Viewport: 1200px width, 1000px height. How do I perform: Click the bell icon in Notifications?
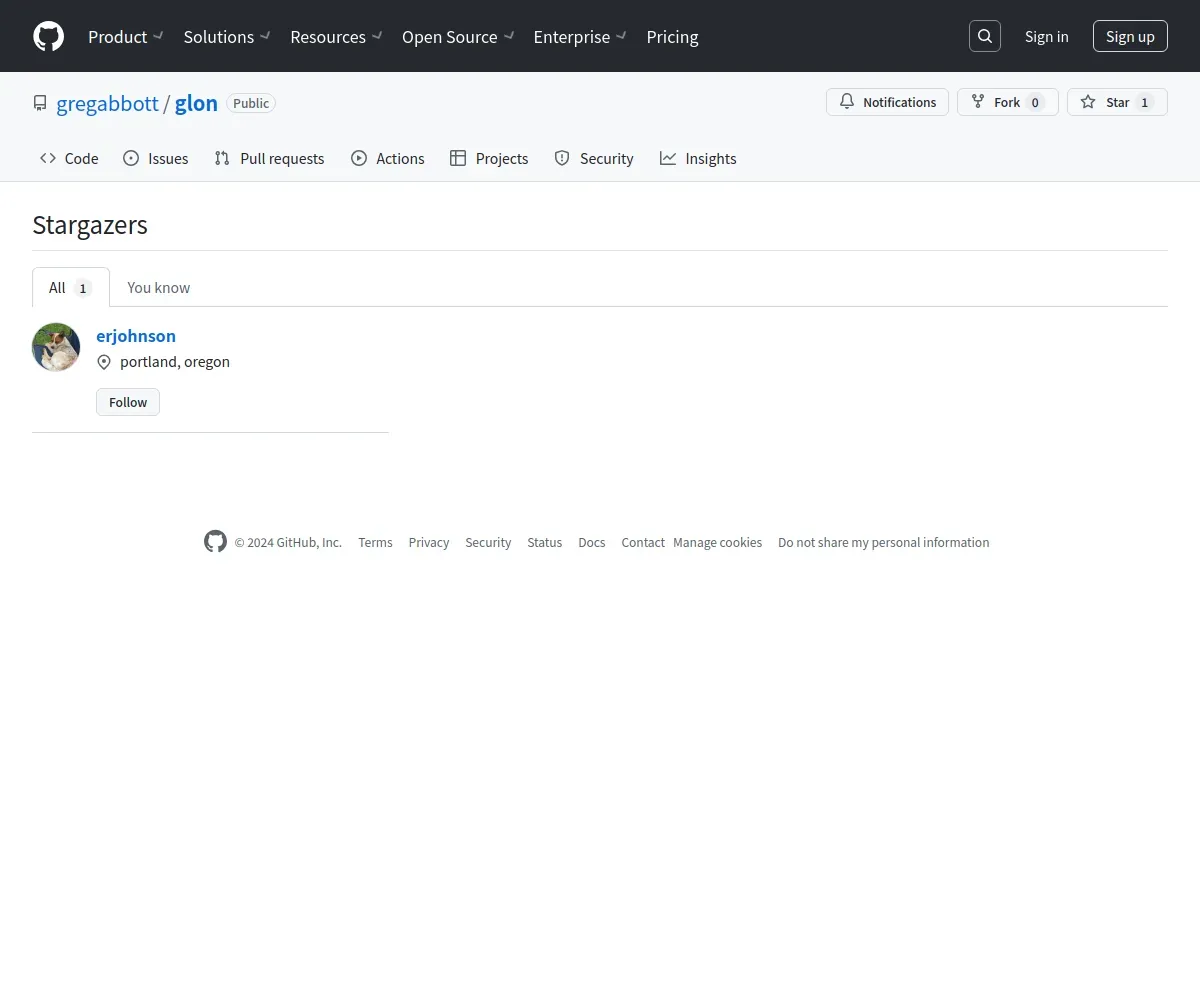[x=847, y=102]
